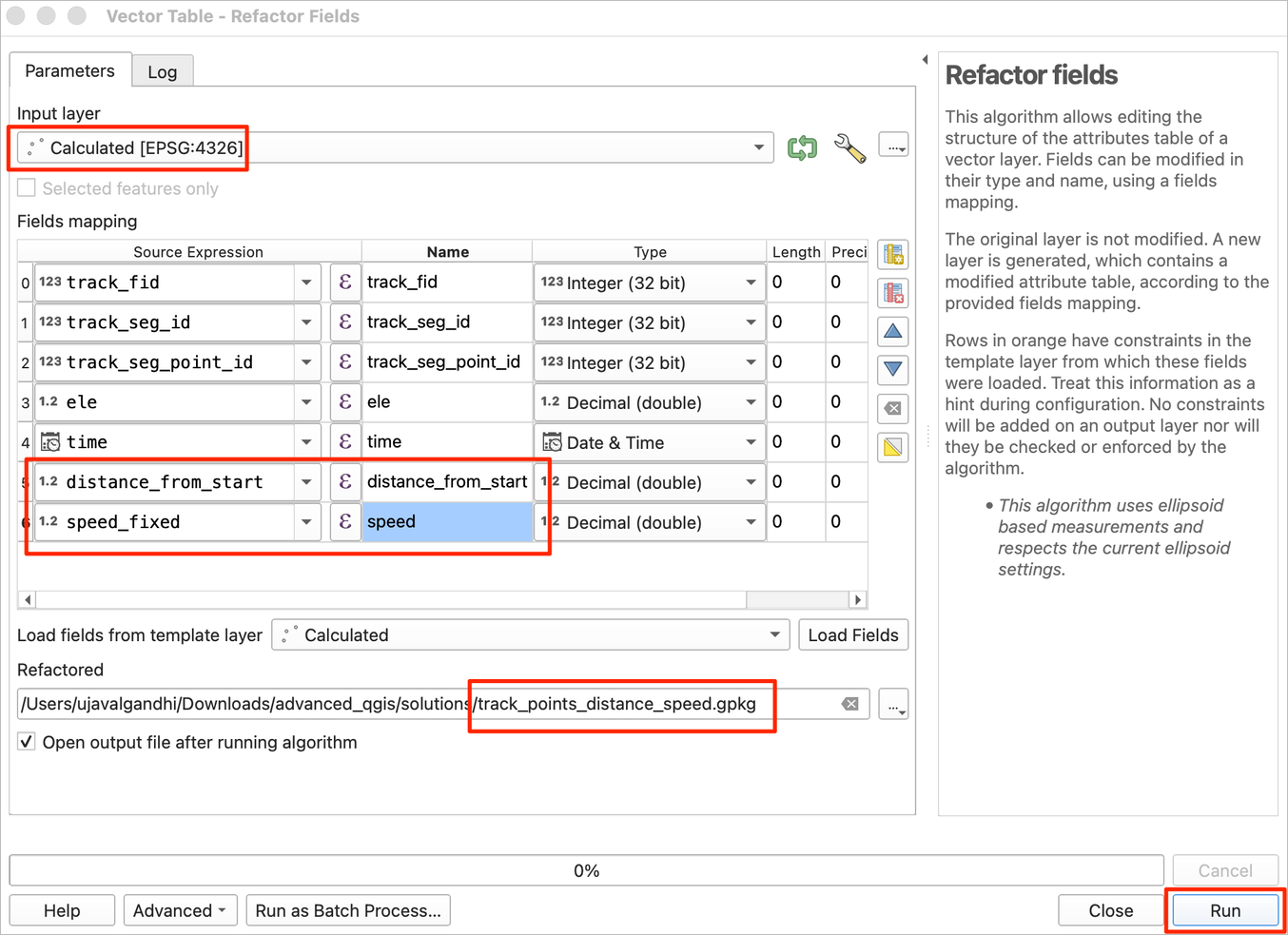Clear the Refactored output file path
This screenshot has height=935, width=1288.
[x=849, y=704]
